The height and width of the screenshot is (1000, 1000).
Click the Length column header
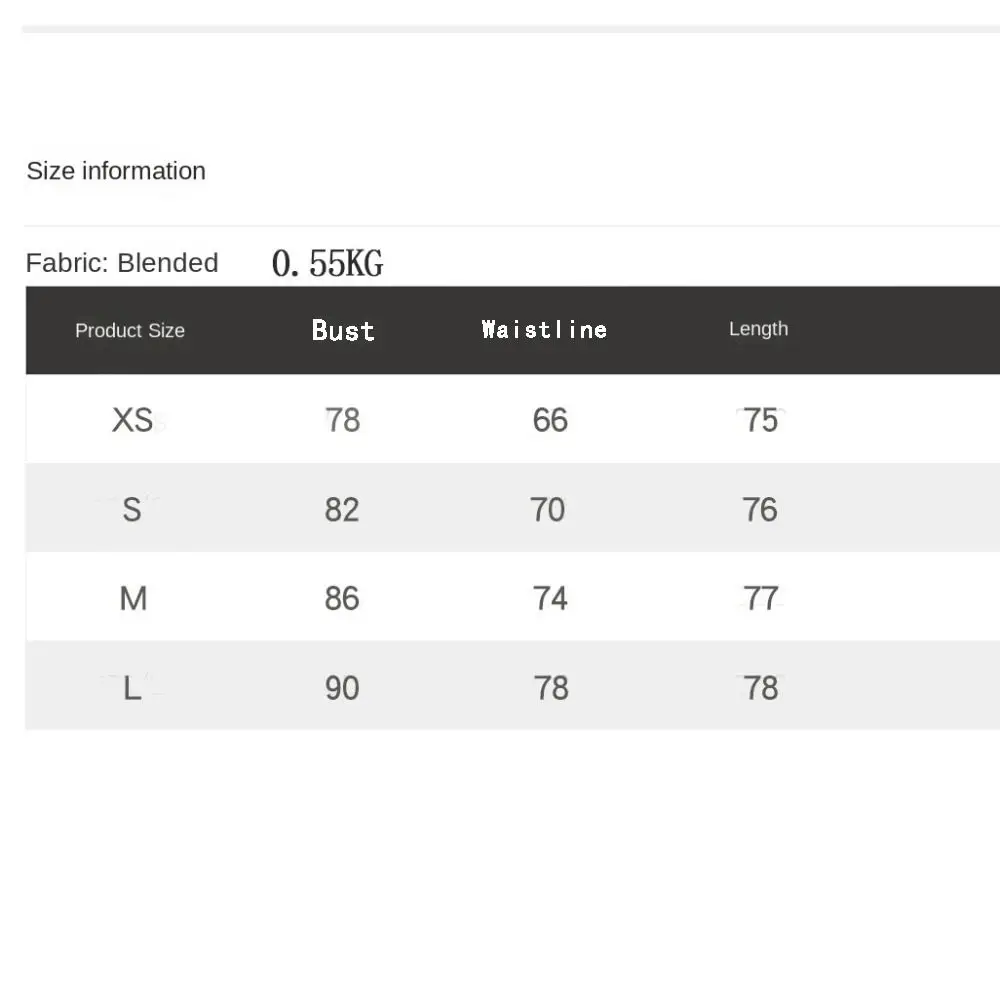(x=758, y=329)
